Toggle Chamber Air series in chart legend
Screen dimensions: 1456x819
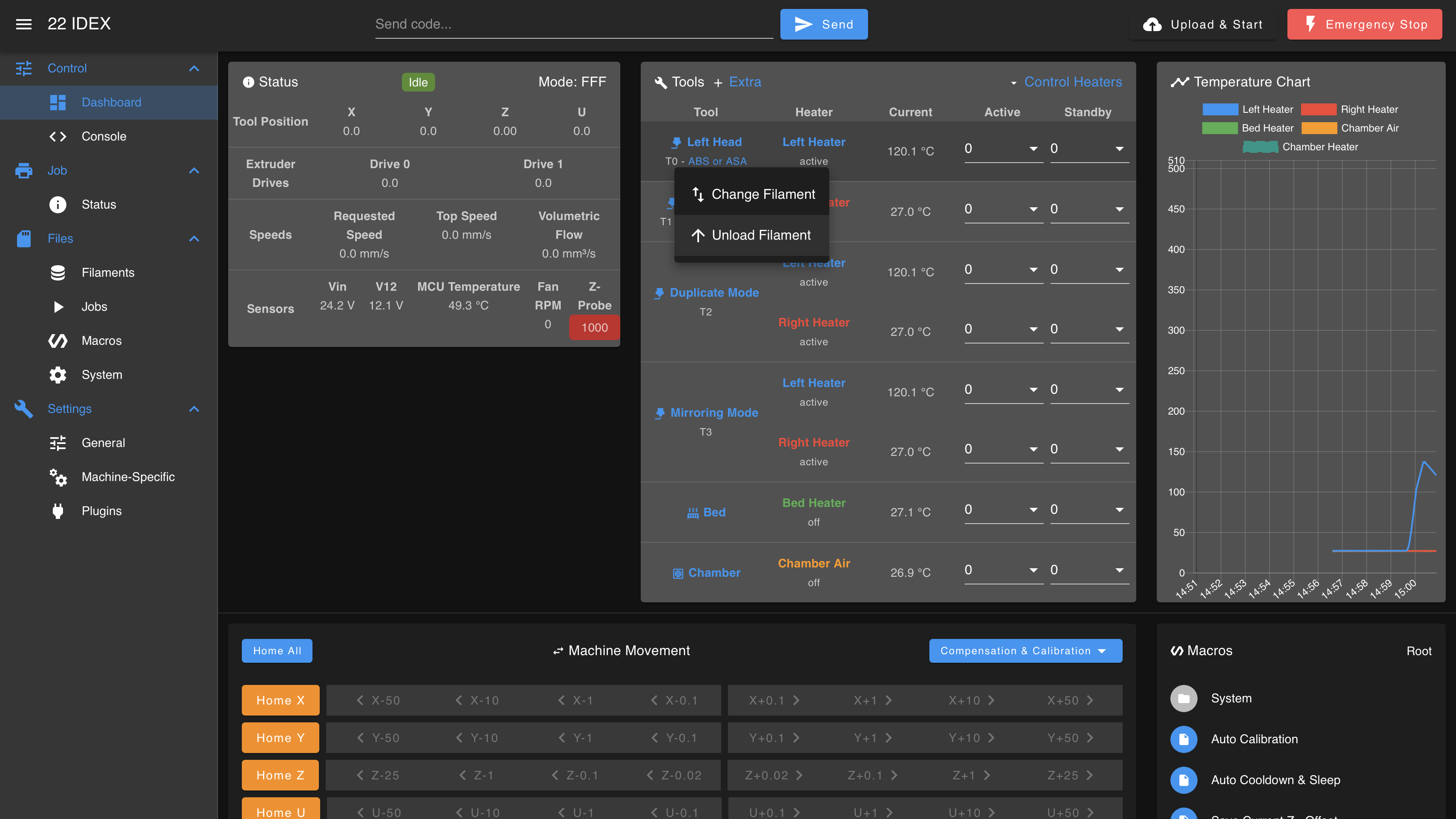(1350, 128)
